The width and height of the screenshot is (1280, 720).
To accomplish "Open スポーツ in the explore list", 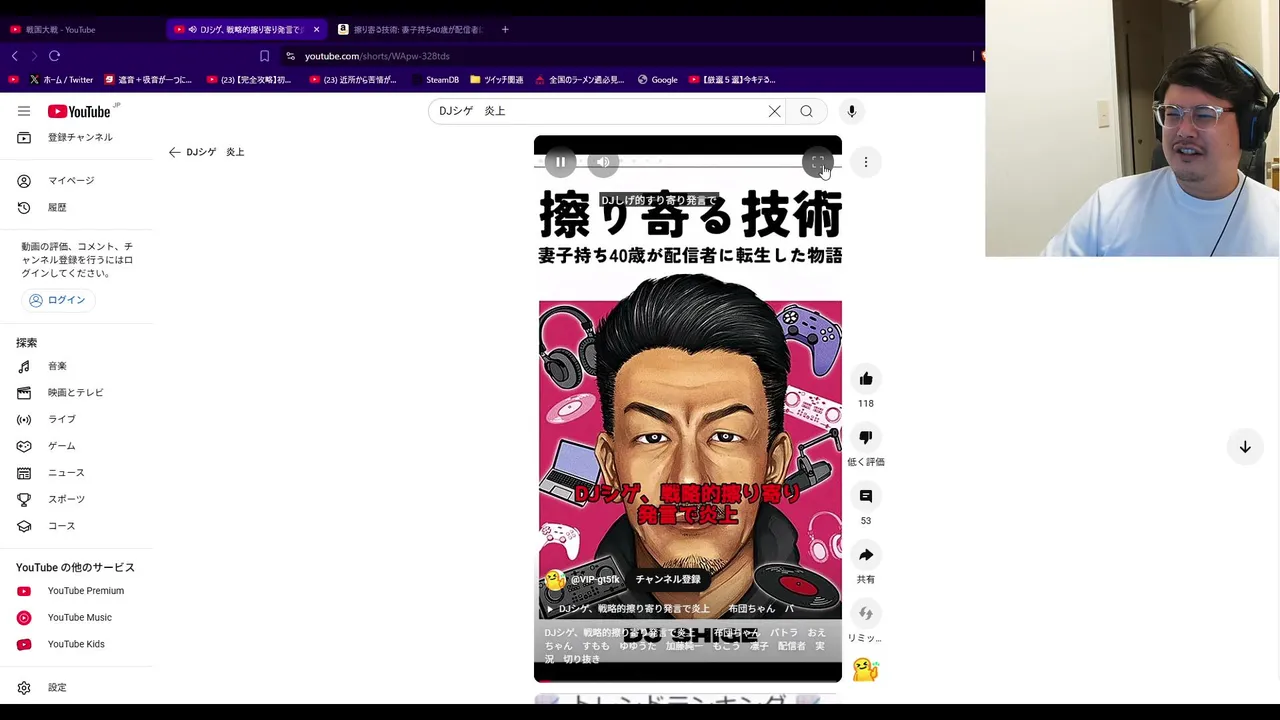I will tap(76, 499).
